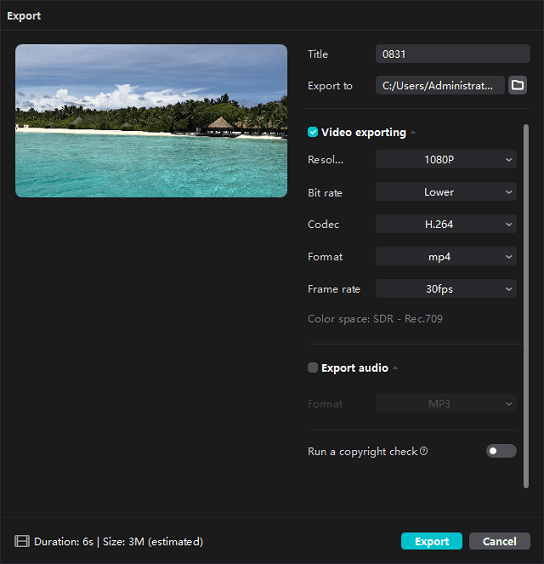Collapse the Video exporting section arrow

pyautogui.click(x=413, y=132)
